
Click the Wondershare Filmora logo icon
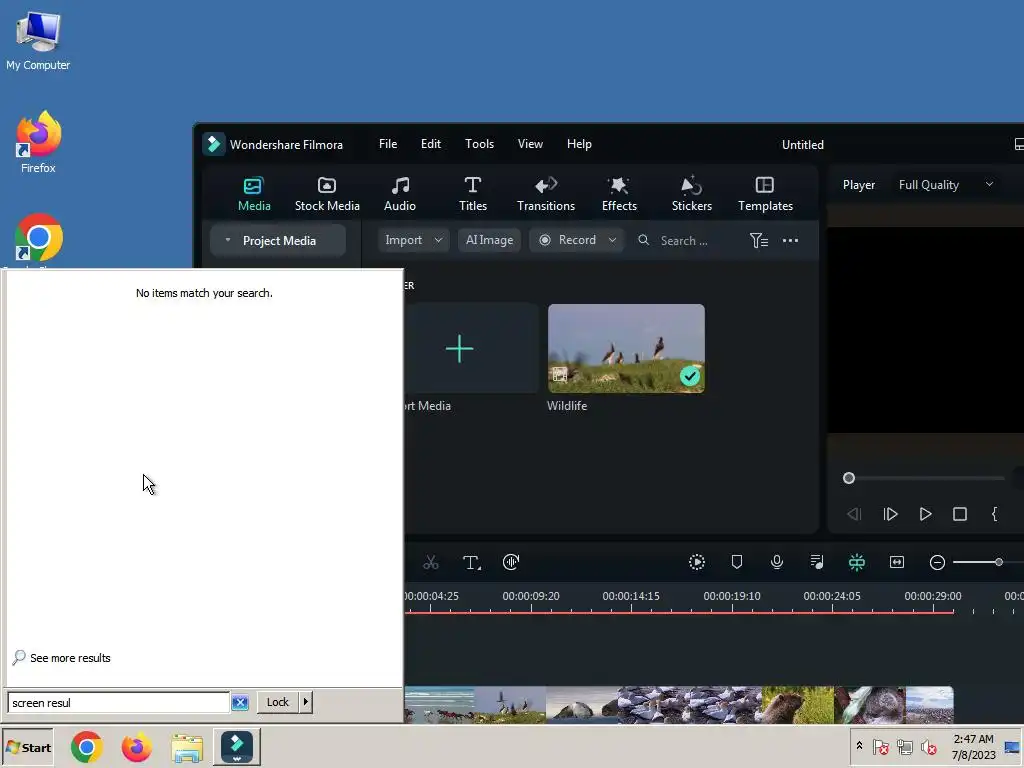tap(214, 144)
